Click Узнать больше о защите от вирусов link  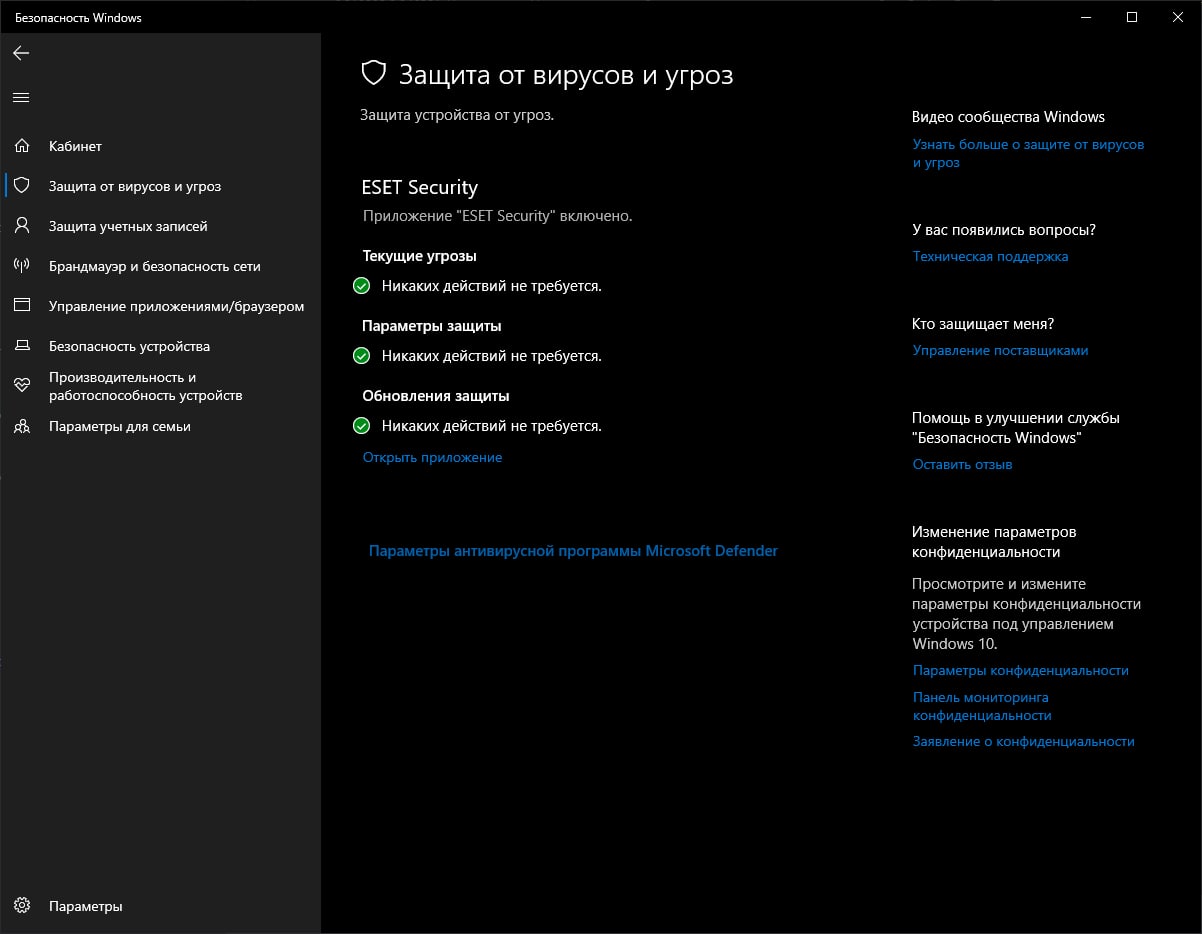(x=1028, y=153)
